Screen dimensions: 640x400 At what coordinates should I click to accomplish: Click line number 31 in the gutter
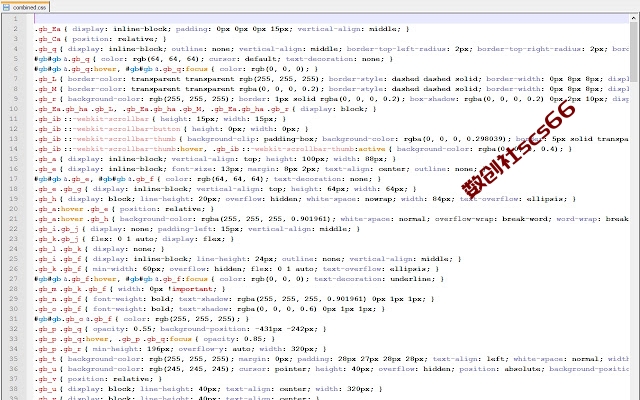click(13, 319)
